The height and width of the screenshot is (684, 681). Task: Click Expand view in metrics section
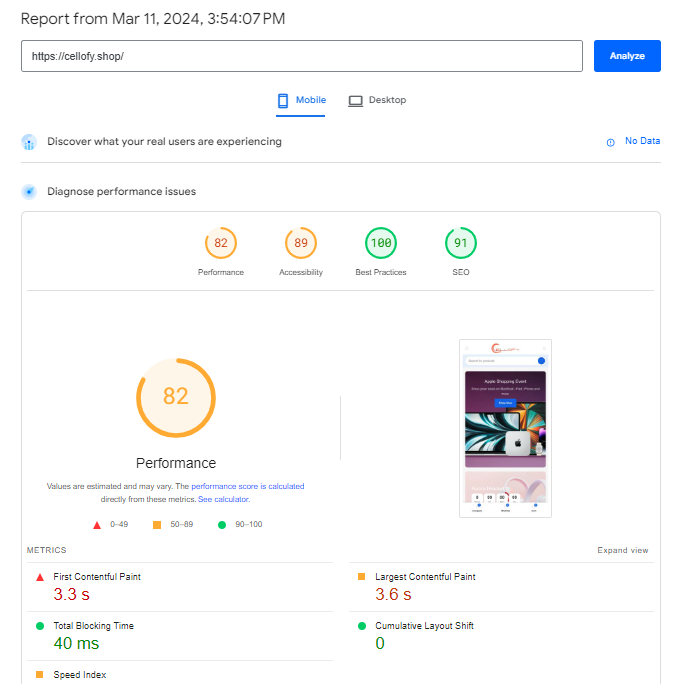point(623,550)
